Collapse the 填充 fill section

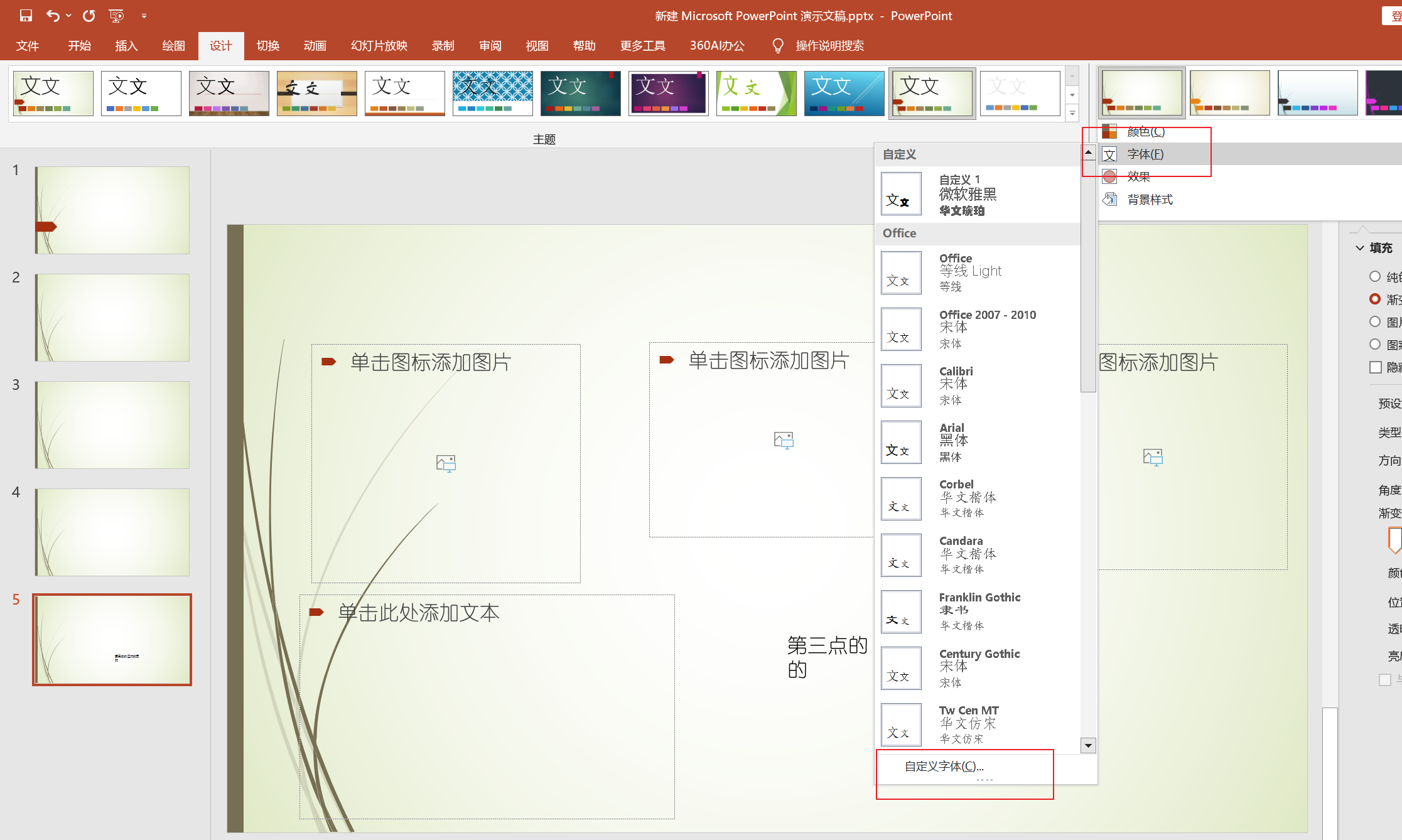tap(1360, 248)
